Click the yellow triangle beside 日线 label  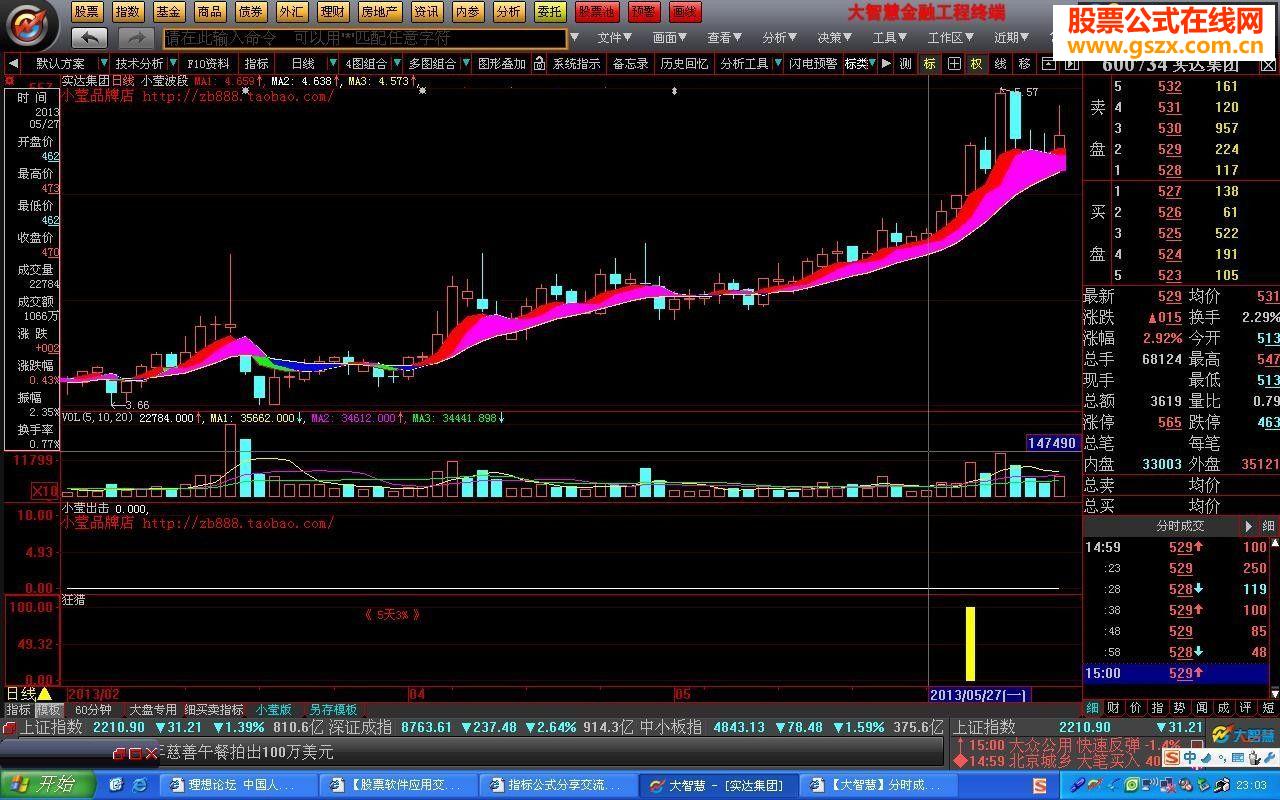click(x=45, y=693)
